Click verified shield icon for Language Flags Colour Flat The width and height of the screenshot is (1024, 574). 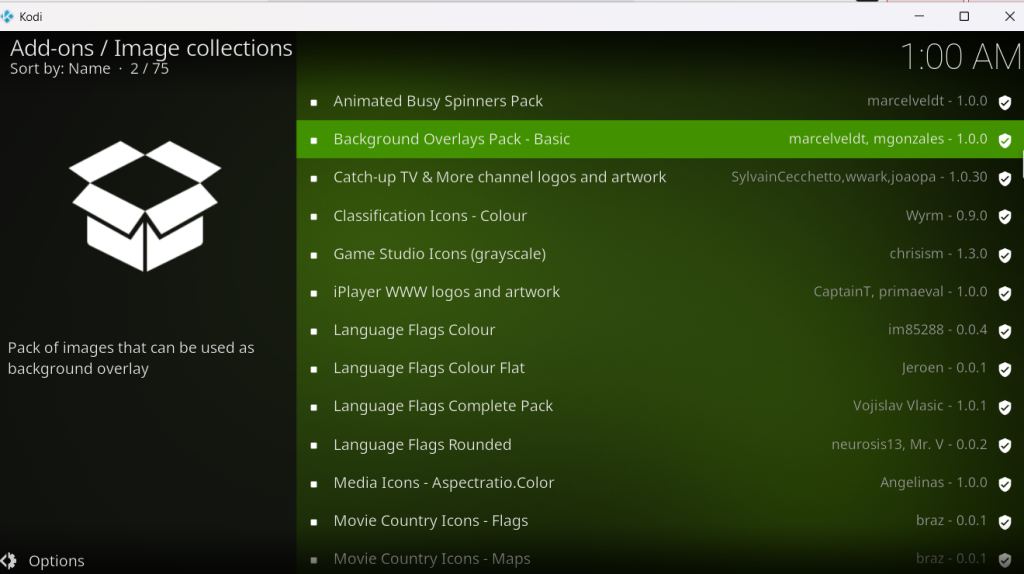pos(1005,369)
